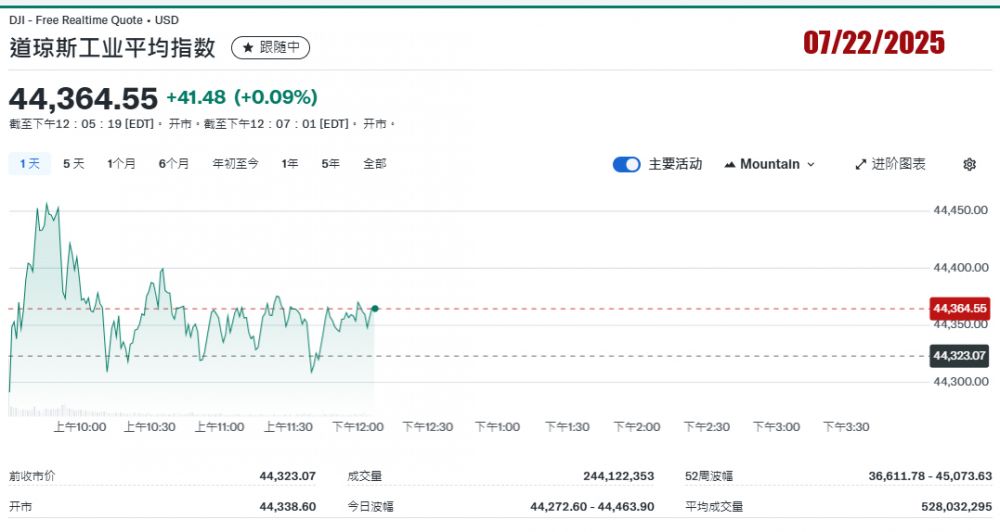Click the dark 44,323.07 previous close label
Image resolution: width=1000 pixels, height=532 pixels.
click(x=959, y=356)
